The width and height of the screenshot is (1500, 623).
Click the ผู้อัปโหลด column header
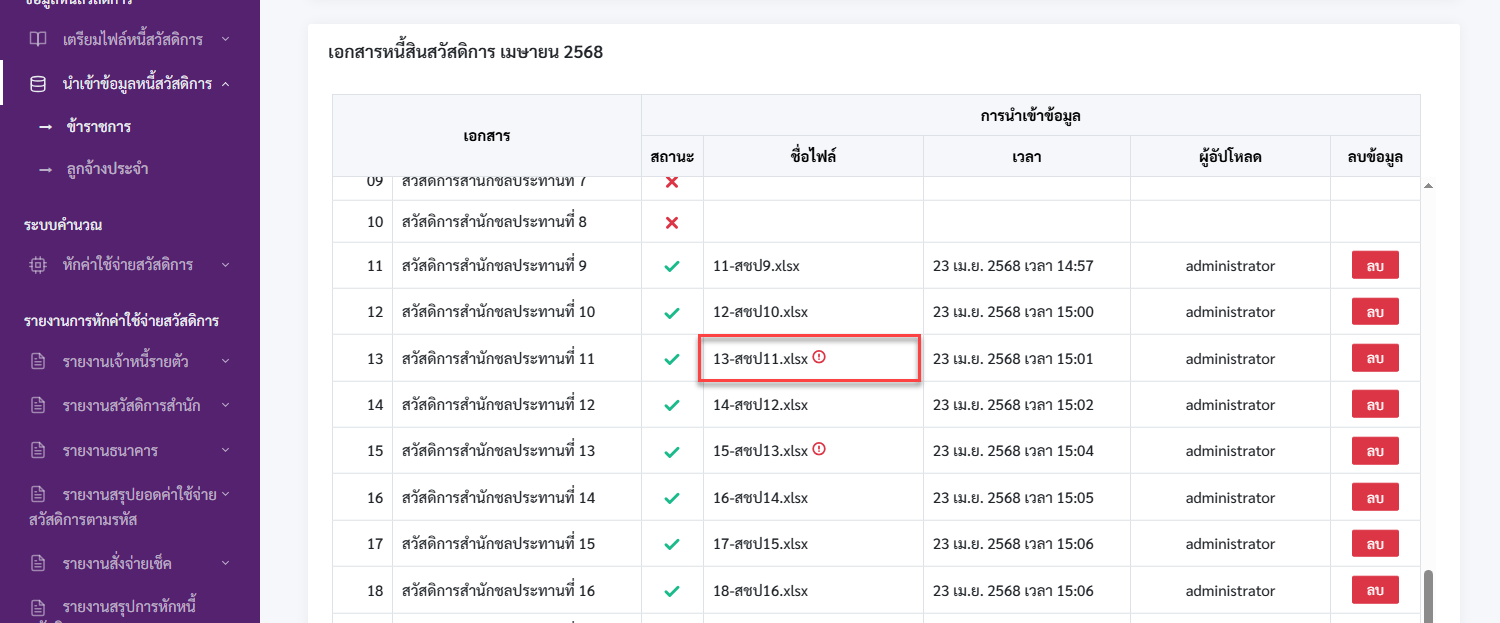(x=1230, y=156)
